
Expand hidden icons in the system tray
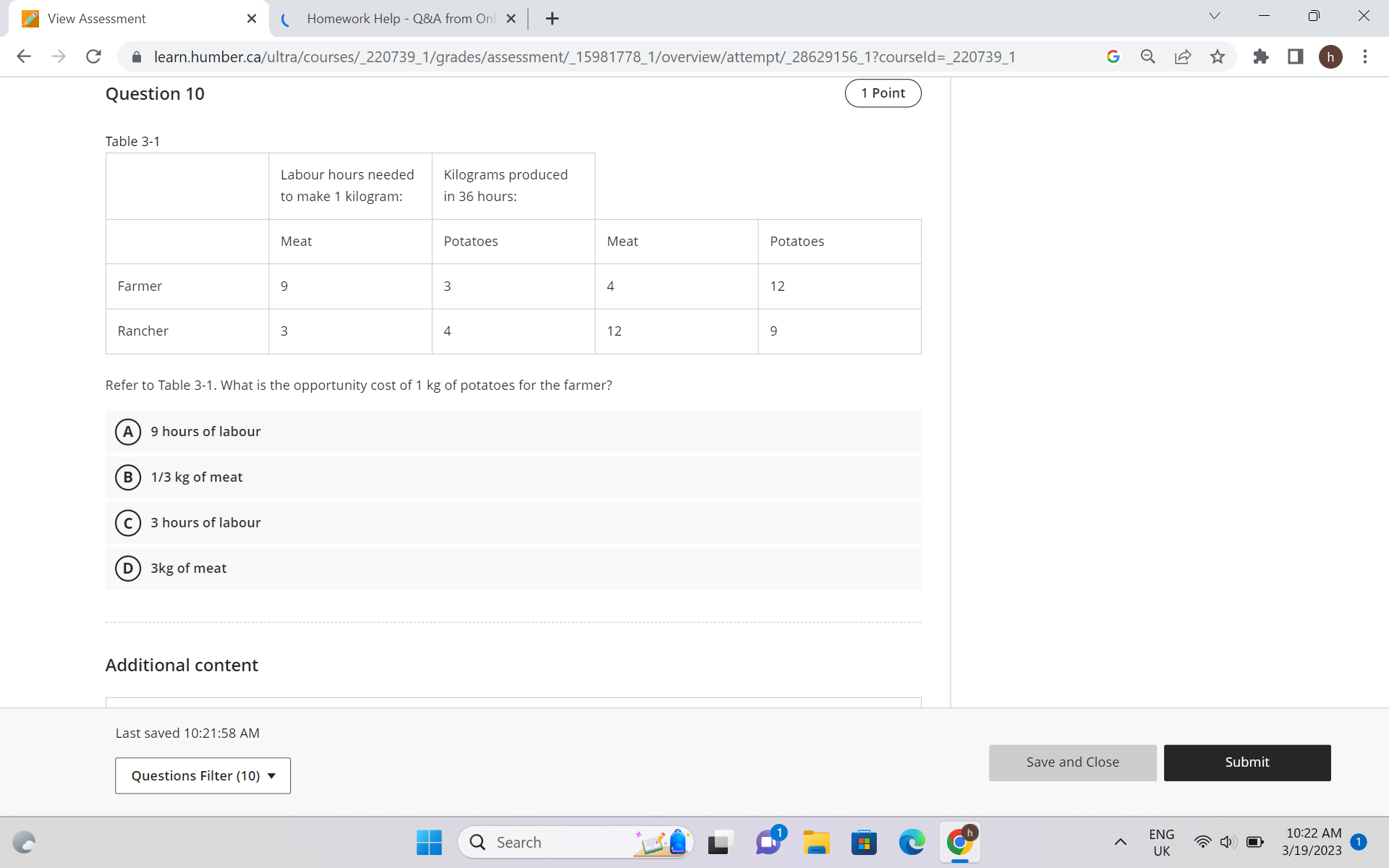click(x=1121, y=842)
